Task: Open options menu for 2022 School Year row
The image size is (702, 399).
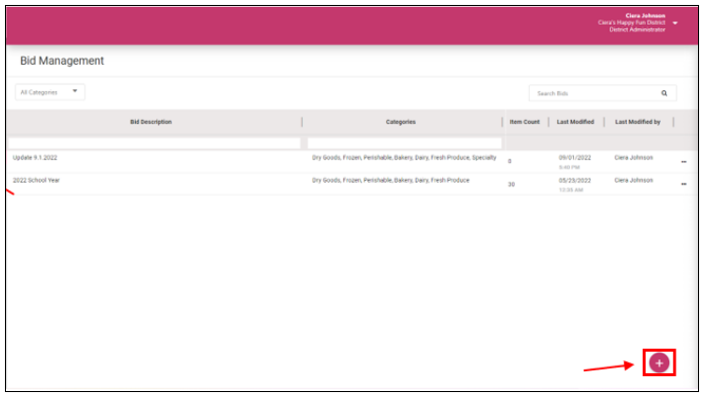Action: point(684,184)
